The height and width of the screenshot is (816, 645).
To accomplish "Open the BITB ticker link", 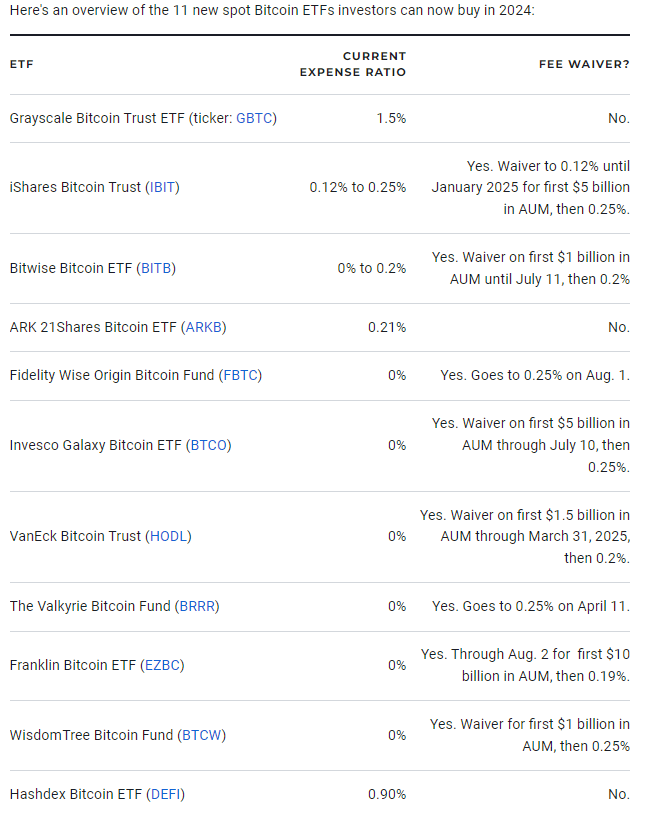I will coord(157,268).
